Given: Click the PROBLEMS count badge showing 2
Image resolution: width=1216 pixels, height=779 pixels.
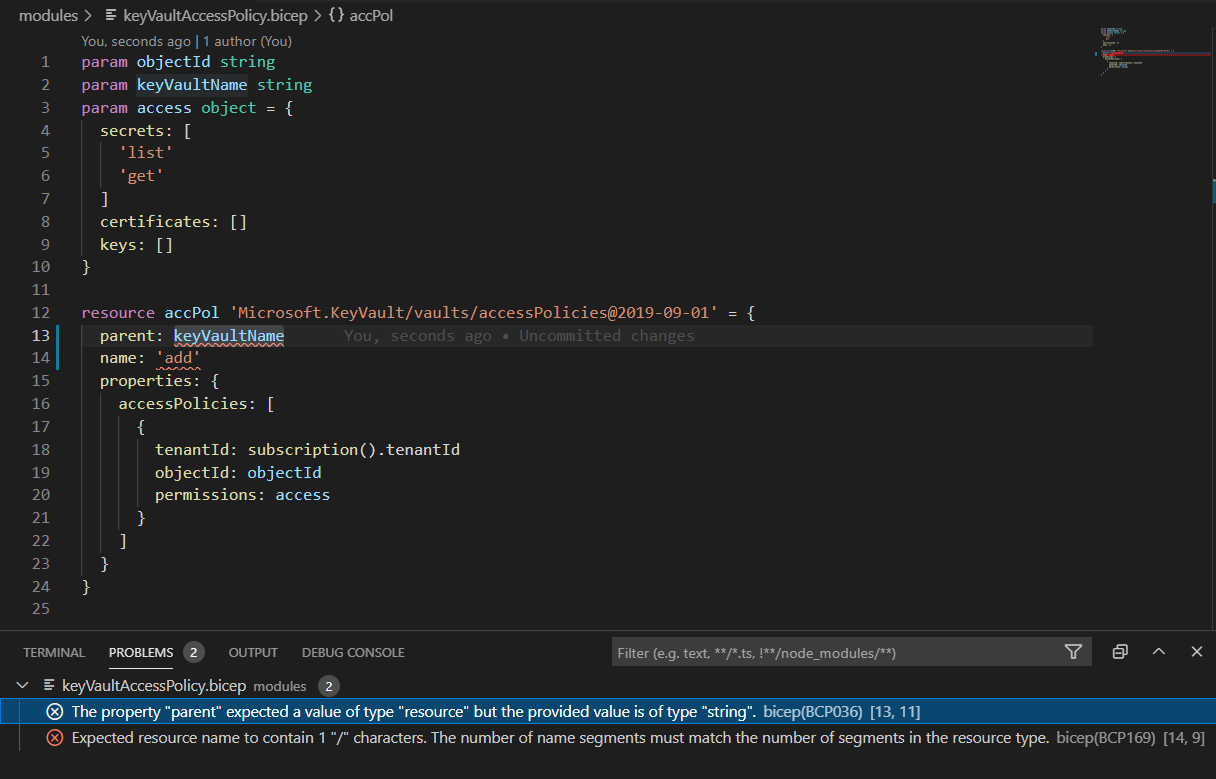Looking at the screenshot, I should (194, 652).
